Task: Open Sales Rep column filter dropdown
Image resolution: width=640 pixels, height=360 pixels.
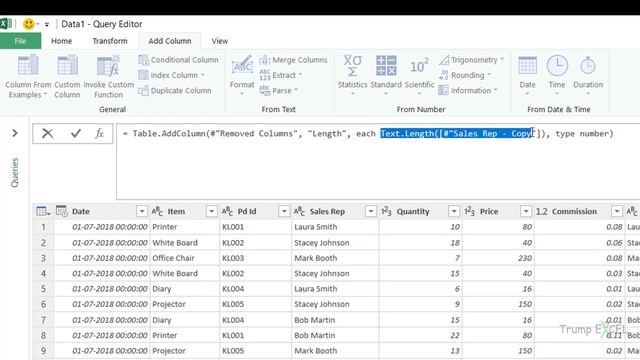Action: point(371,211)
